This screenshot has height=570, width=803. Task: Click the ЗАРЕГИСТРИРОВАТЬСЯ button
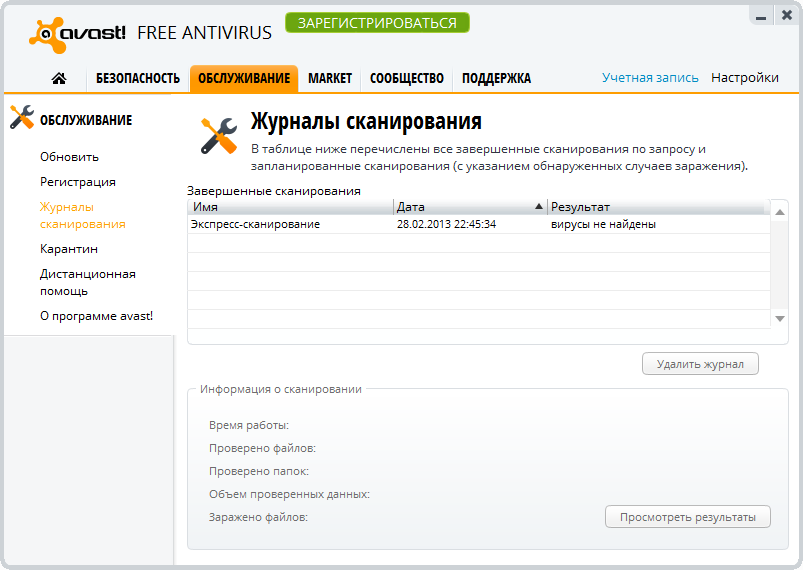[x=377, y=23]
